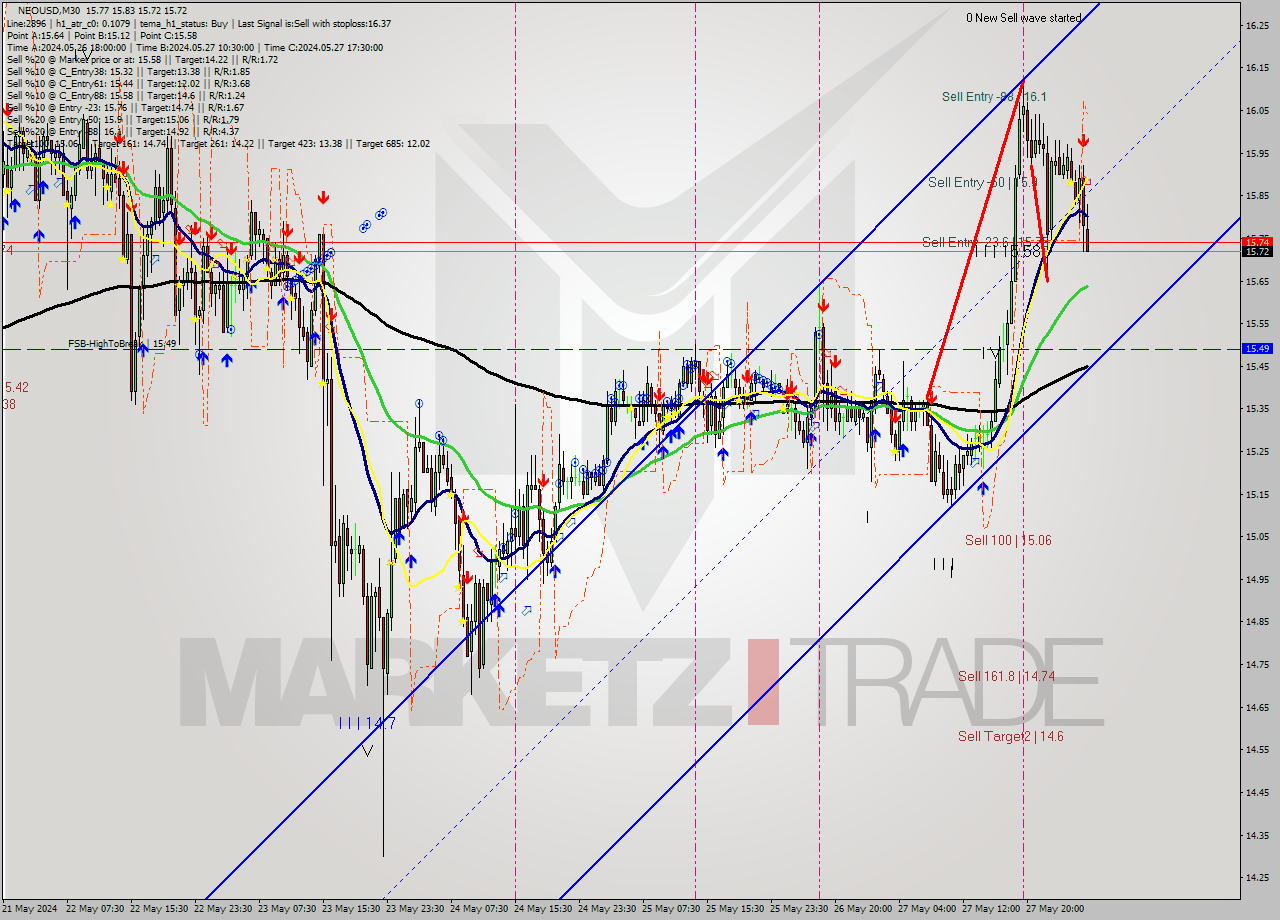
Task: Click the '21 May 2024' date label
Action: (31, 909)
